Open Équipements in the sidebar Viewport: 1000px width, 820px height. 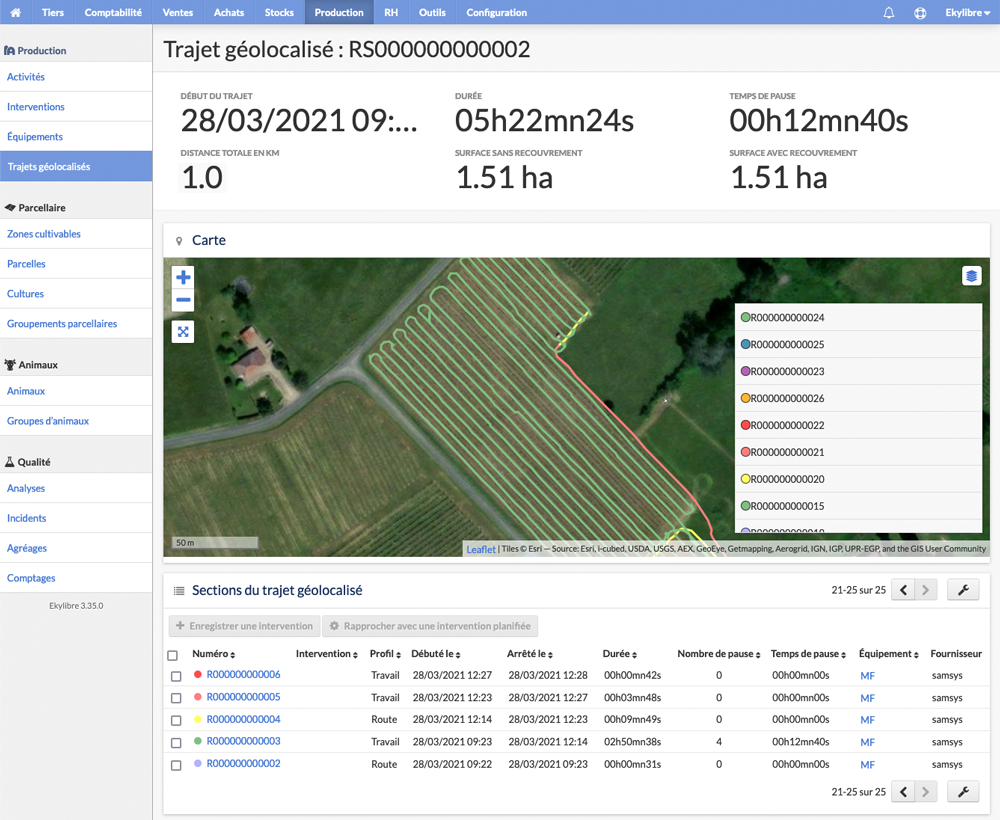coord(35,136)
